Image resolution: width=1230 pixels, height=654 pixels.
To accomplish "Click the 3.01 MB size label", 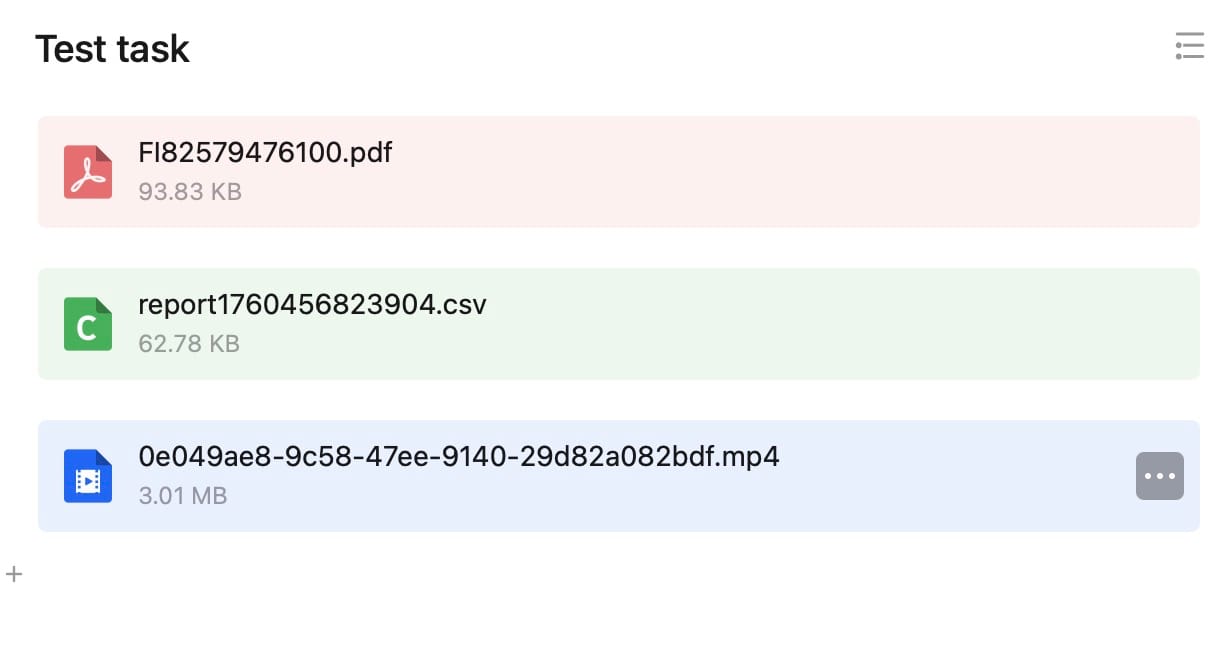I will point(183,496).
